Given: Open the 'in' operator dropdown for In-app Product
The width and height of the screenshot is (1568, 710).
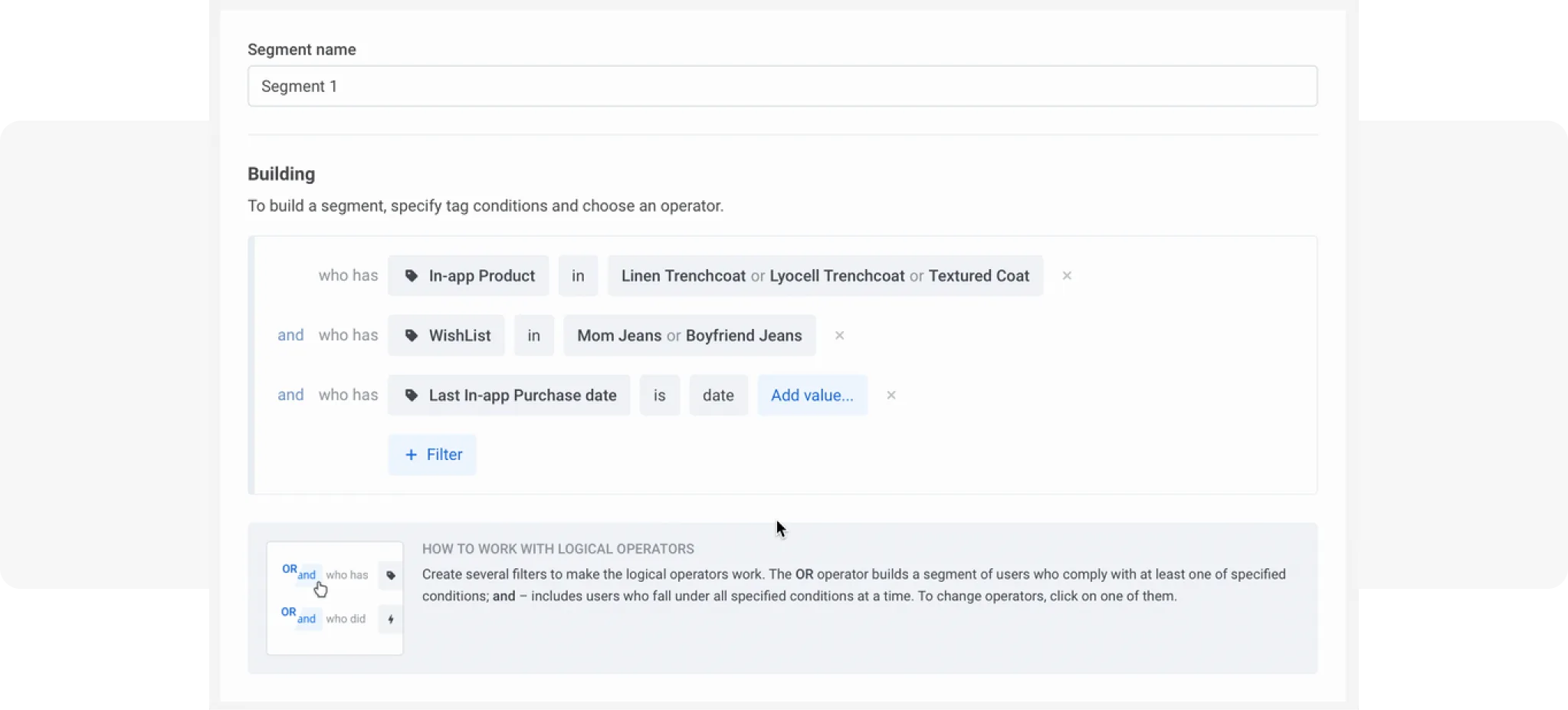Looking at the screenshot, I should click(578, 276).
